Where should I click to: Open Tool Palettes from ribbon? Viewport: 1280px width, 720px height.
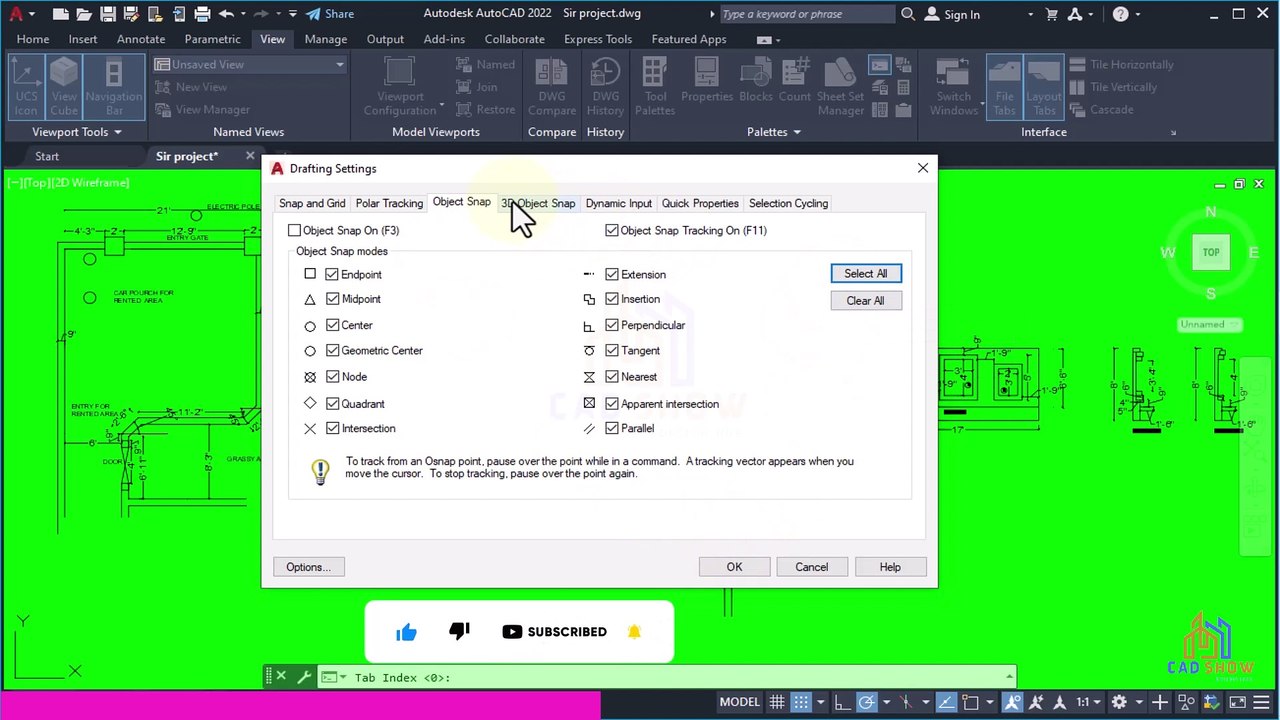[x=655, y=86]
